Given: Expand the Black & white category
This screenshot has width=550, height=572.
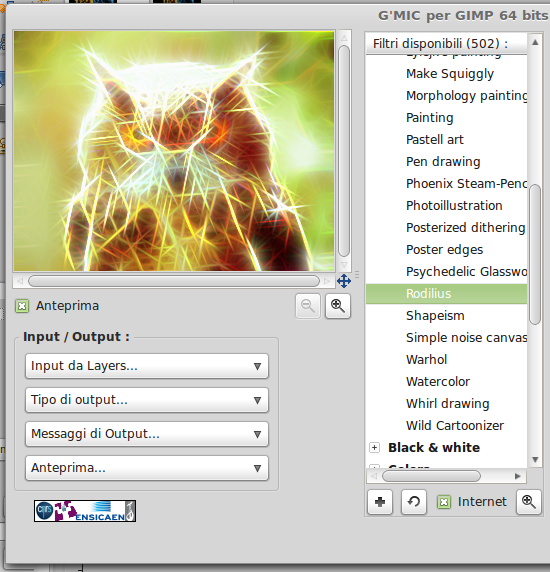Looking at the screenshot, I should tap(375, 447).
